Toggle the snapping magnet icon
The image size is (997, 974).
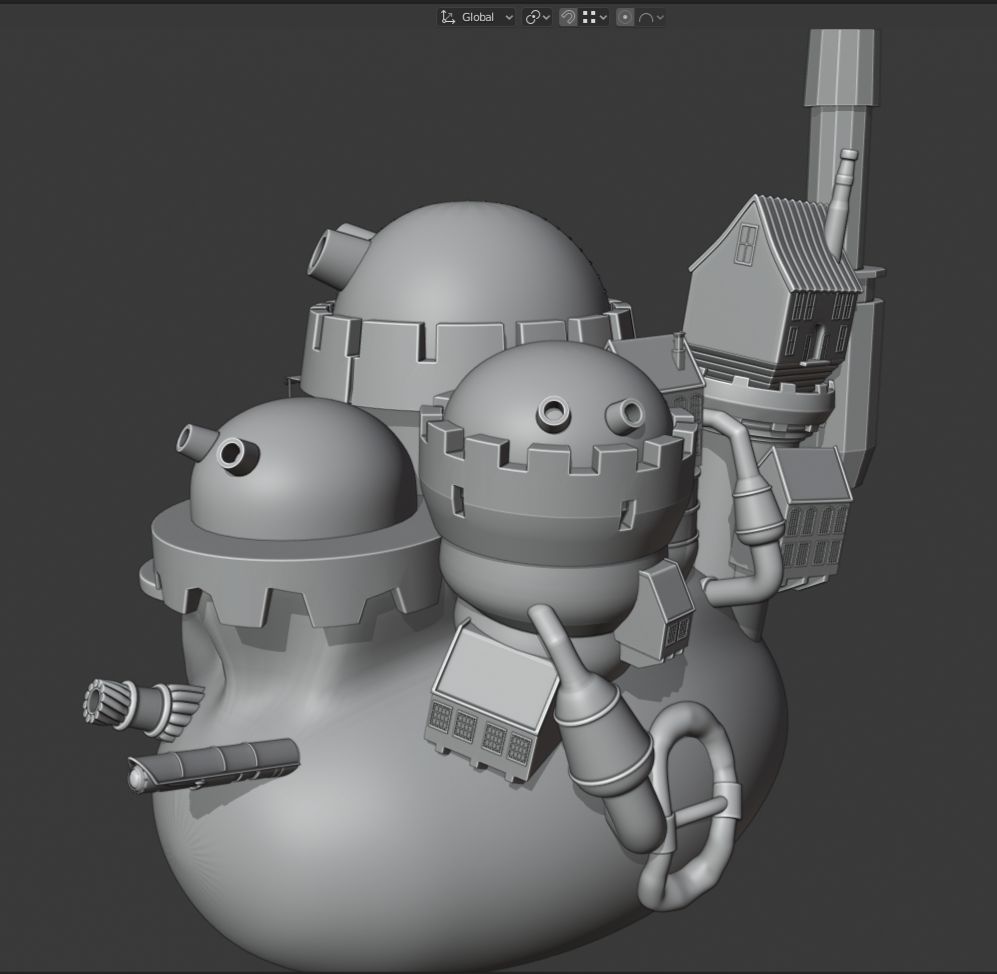(568, 17)
